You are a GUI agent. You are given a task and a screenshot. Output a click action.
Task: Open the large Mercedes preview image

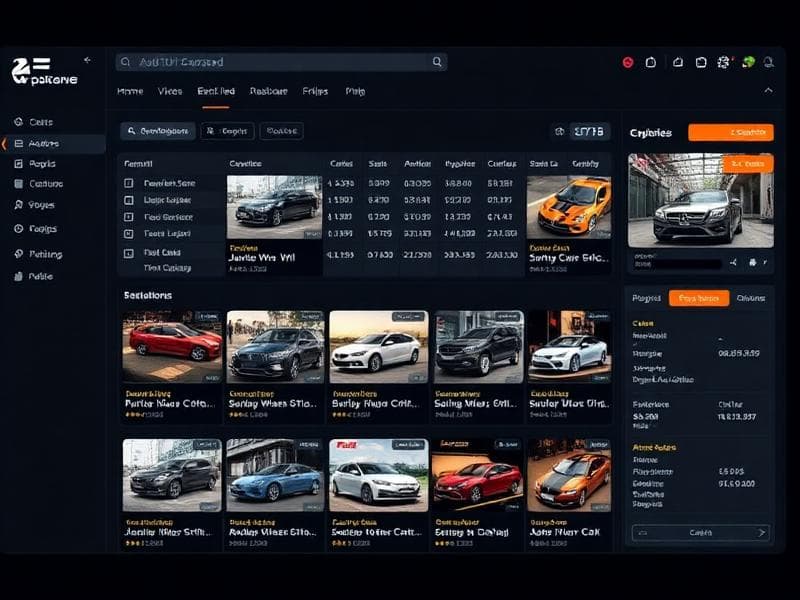[x=701, y=201]
